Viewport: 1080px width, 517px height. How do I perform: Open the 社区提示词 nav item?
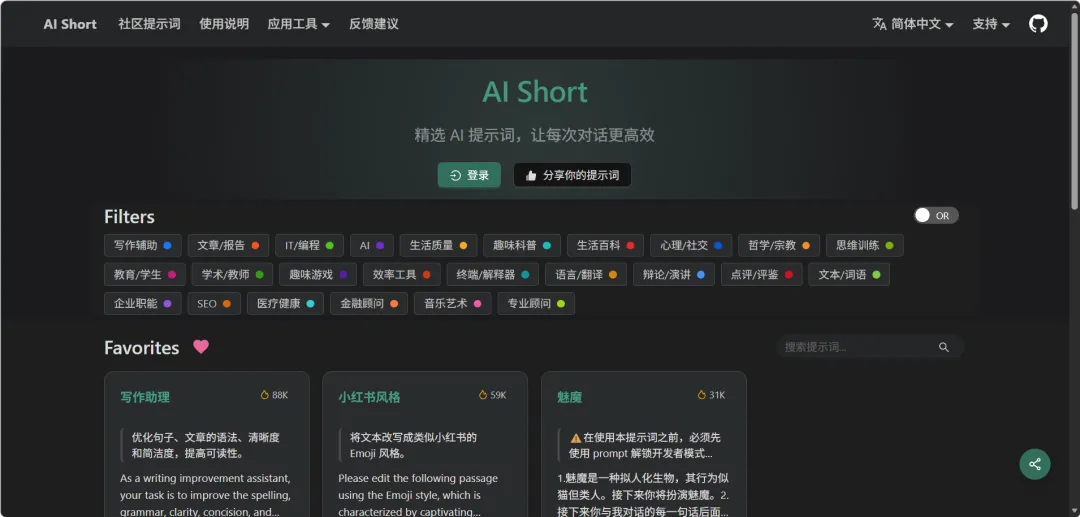coord(149,24)
